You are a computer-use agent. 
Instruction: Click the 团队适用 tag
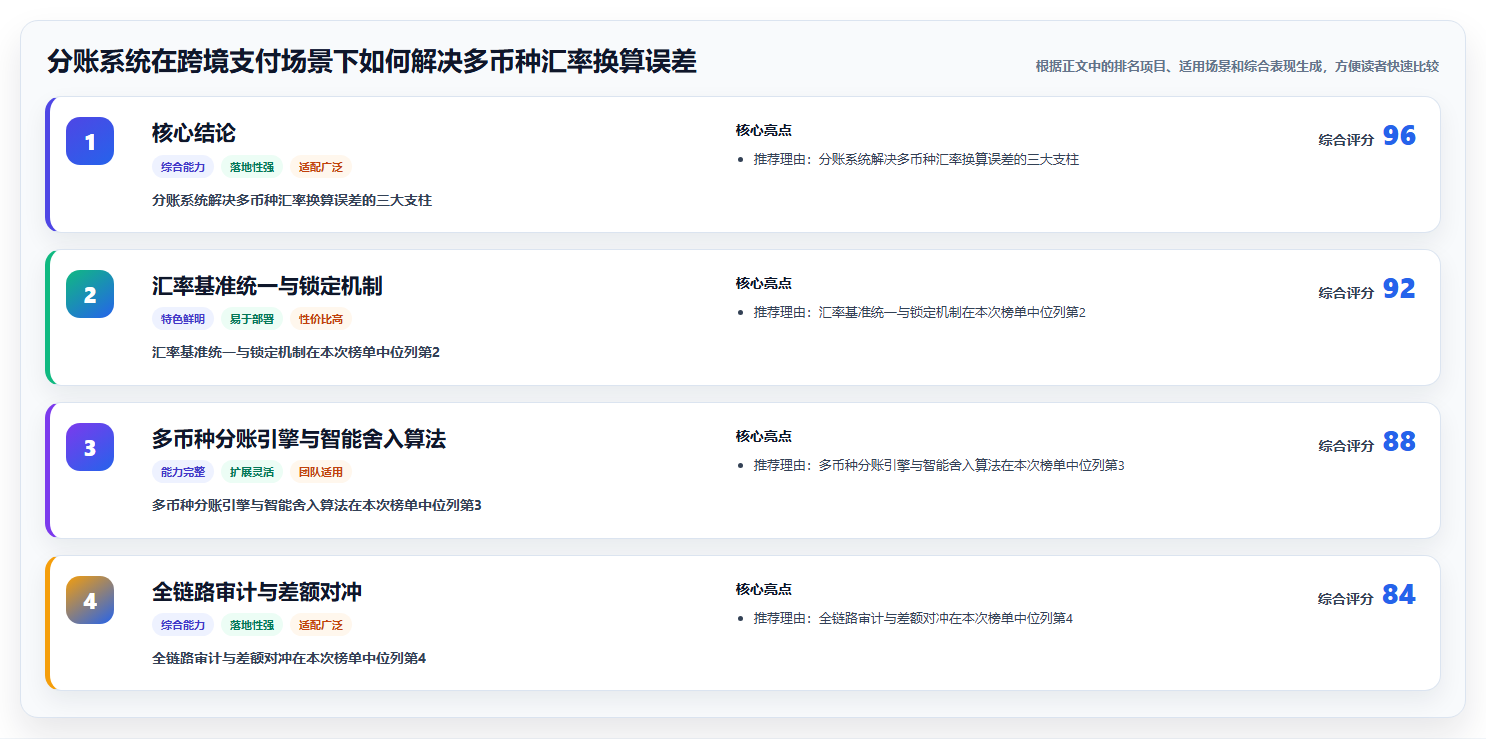(x=321, y=472)
